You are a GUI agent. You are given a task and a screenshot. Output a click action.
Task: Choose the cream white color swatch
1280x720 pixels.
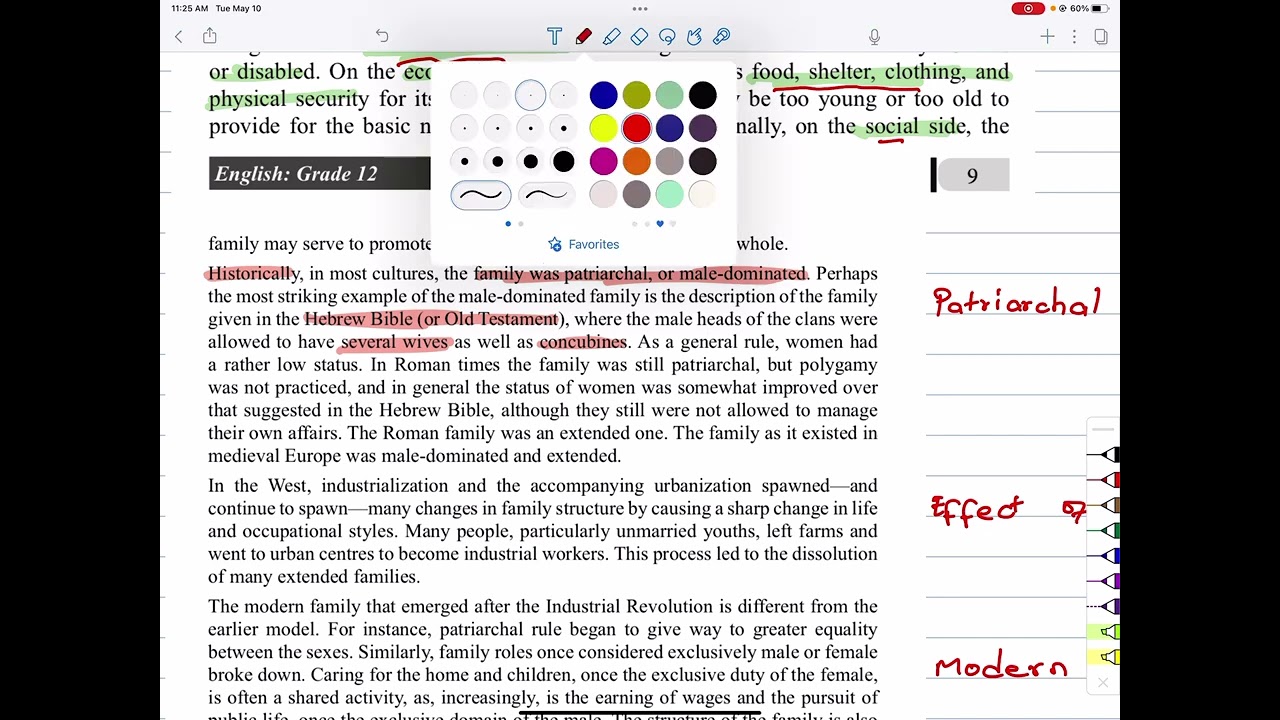click(702, 194)
